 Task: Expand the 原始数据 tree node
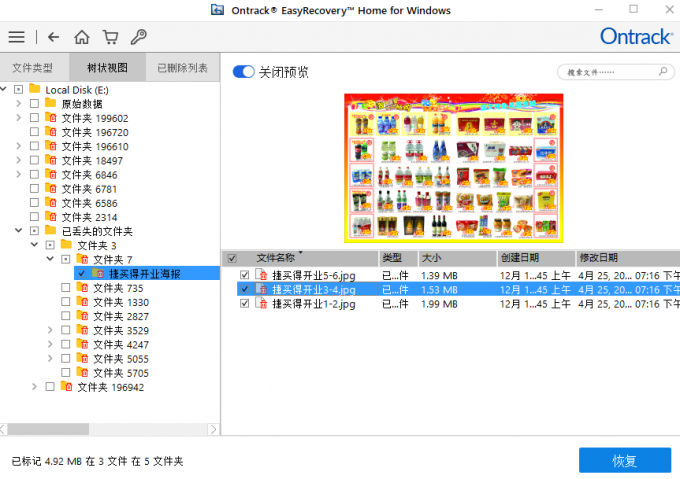pos(18,104)
